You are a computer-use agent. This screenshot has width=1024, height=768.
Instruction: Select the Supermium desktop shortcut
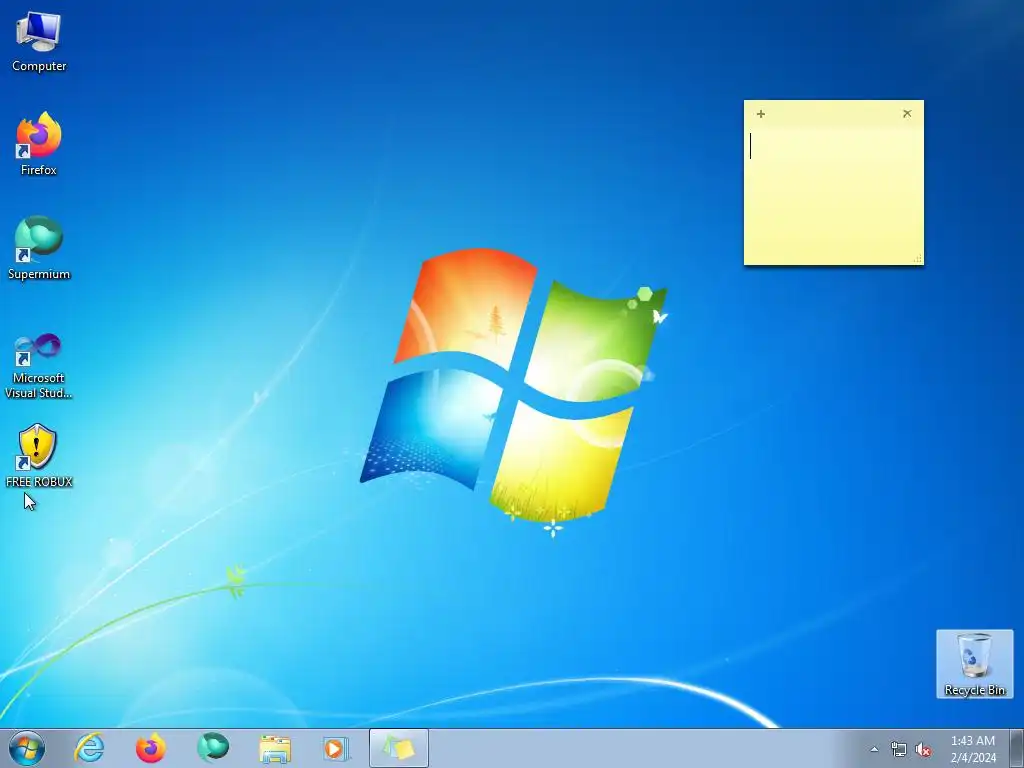[39, 248]
